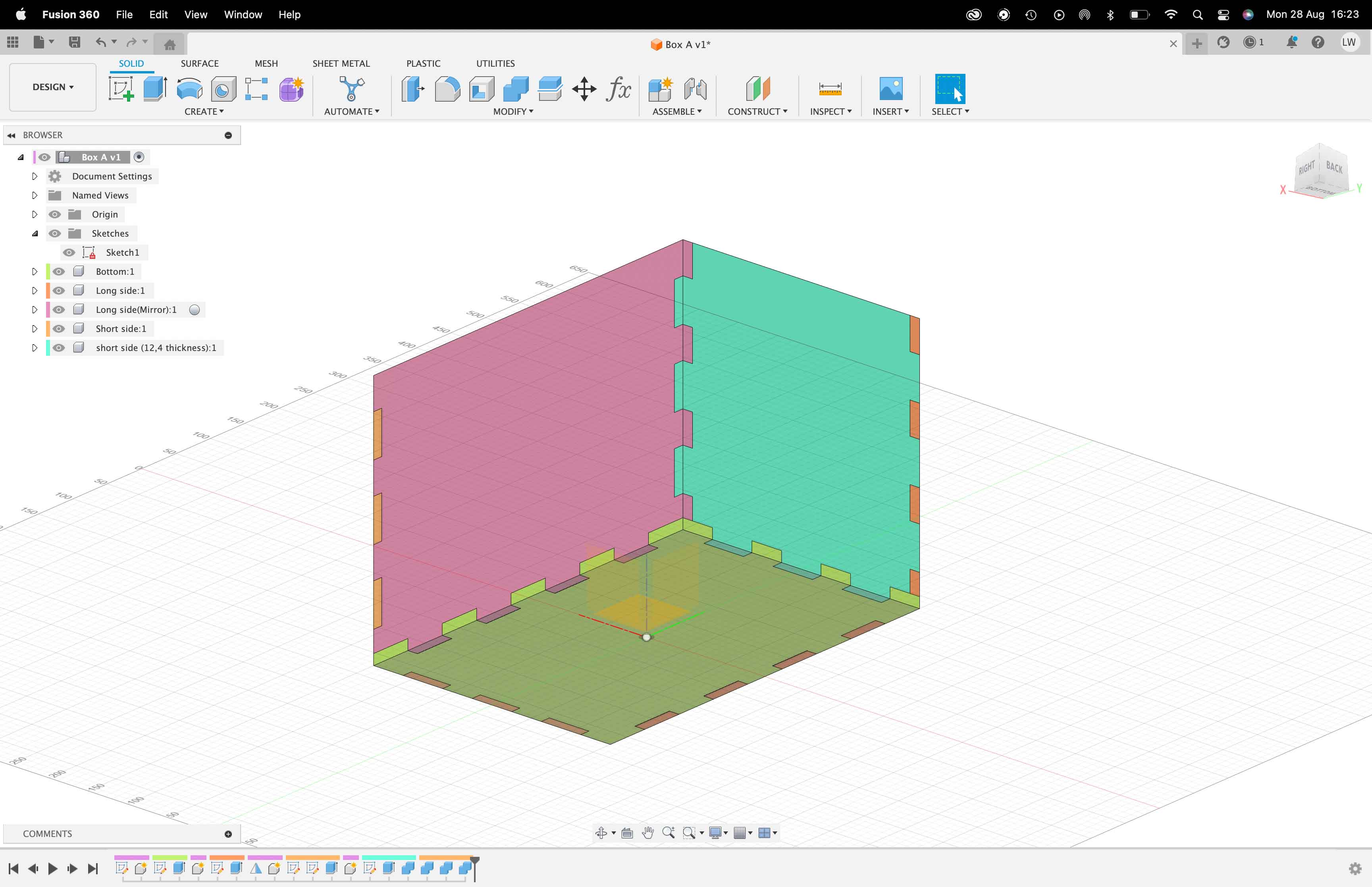Hide the Short side:1 component

point(59,328)
